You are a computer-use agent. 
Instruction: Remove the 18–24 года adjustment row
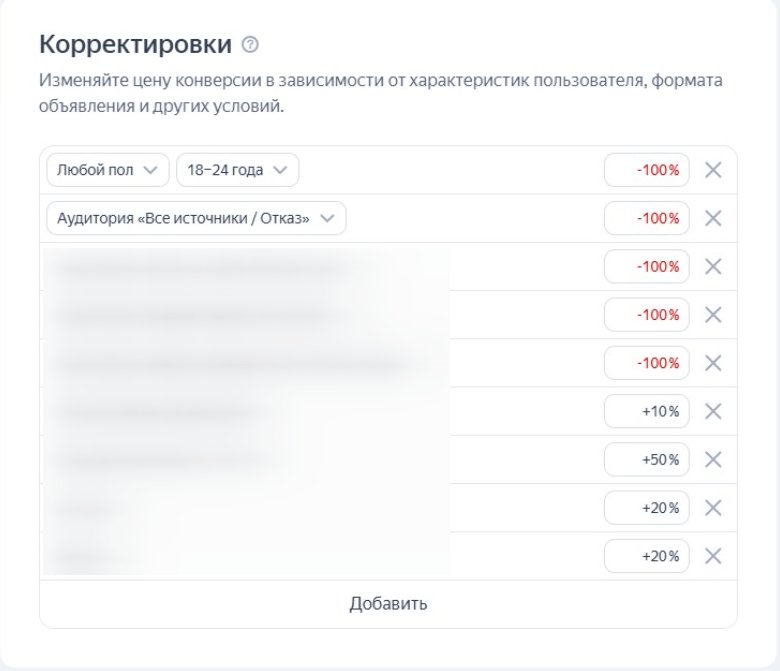[x=713, y=170]
